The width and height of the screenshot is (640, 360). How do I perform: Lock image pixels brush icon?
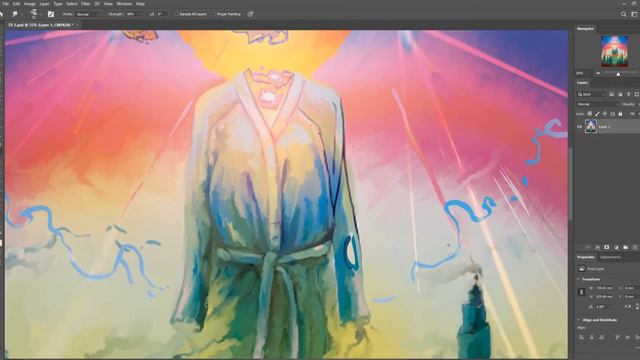point(597,114)
